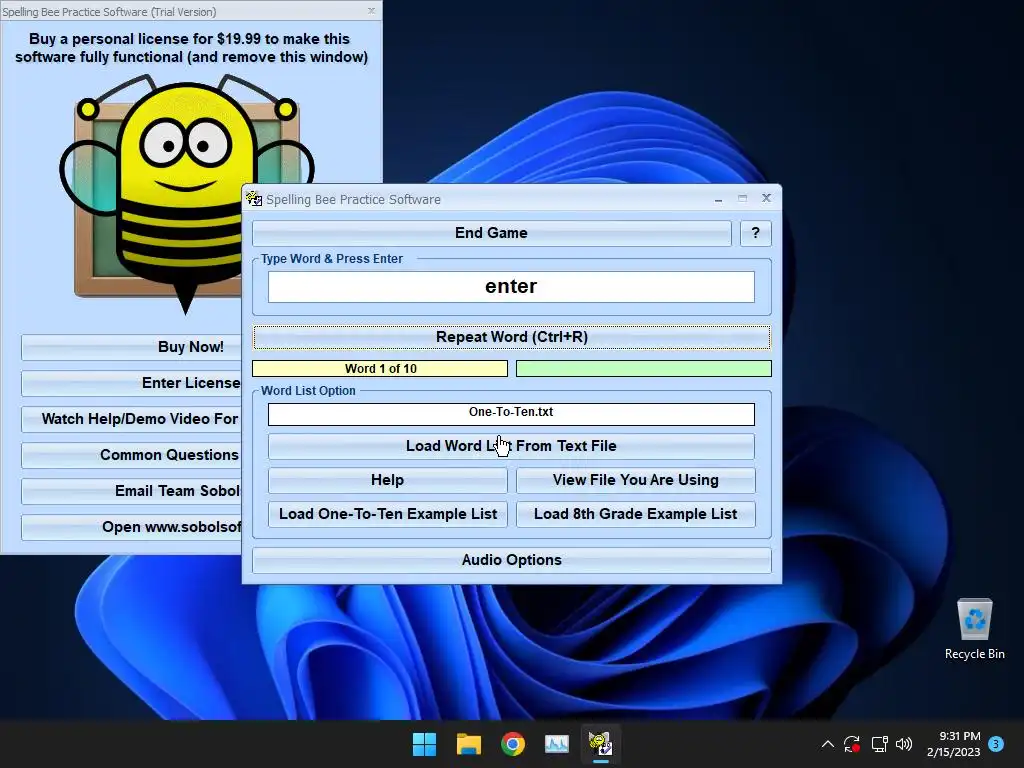The height and width of the screenshot is (768, 1024).
Task: Open Common Questions in trial window
Action: click(132, 455)
